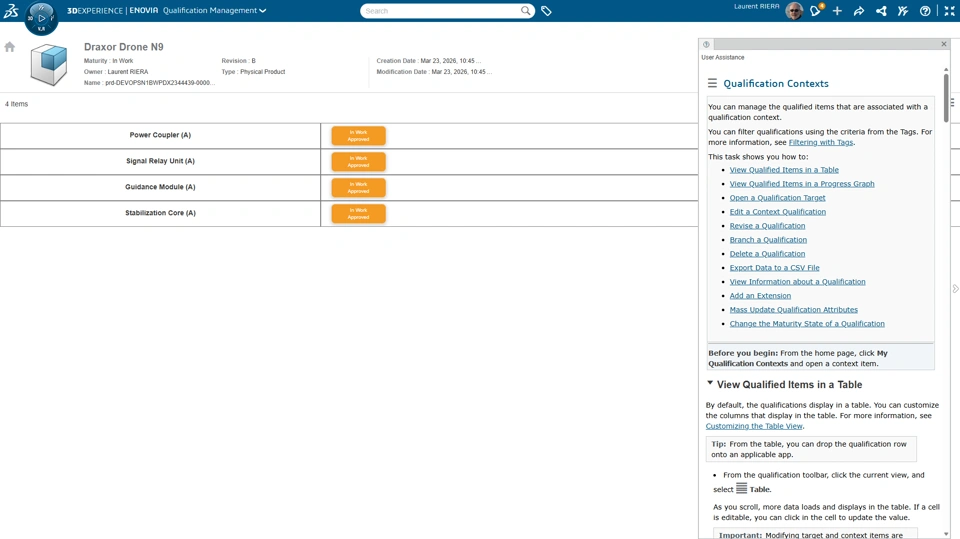Click the Share arrow icon

pos(859,11)
